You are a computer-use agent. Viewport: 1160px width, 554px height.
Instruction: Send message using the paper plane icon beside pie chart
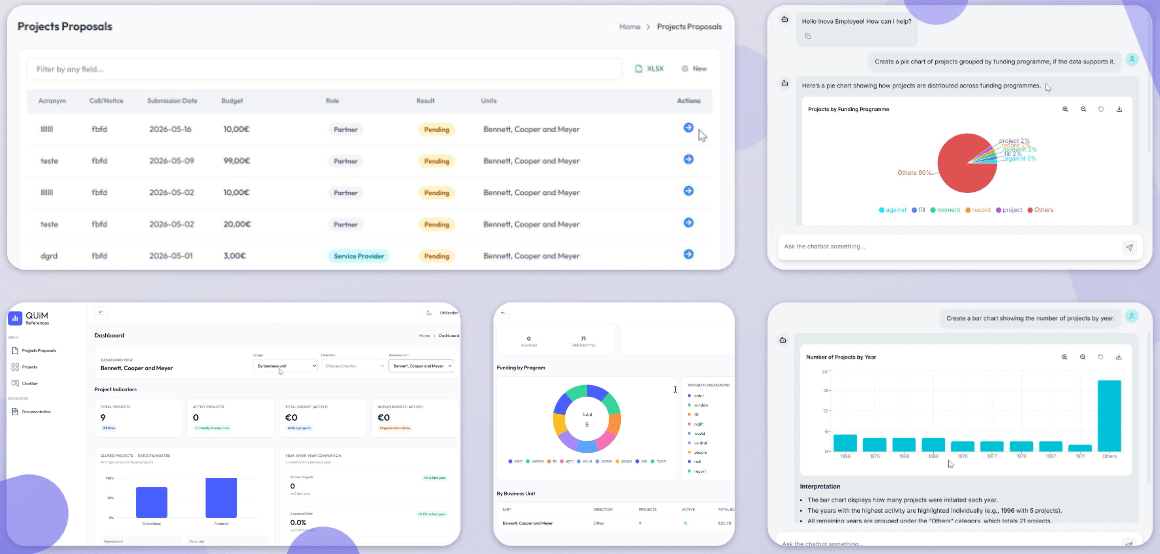[1129, 248]
